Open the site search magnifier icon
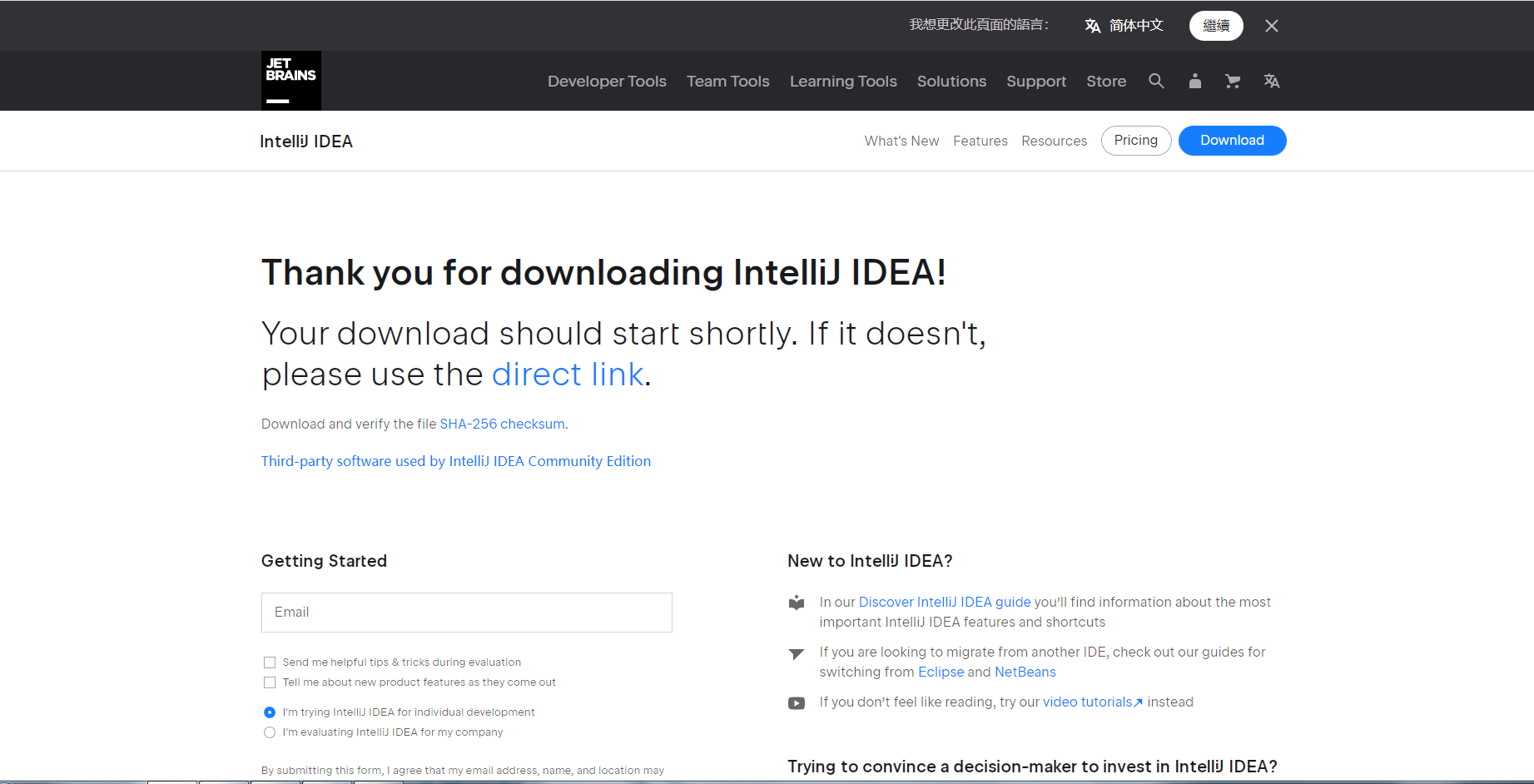Viewport: 1534px width, 784px height. tap(1156, 81)
